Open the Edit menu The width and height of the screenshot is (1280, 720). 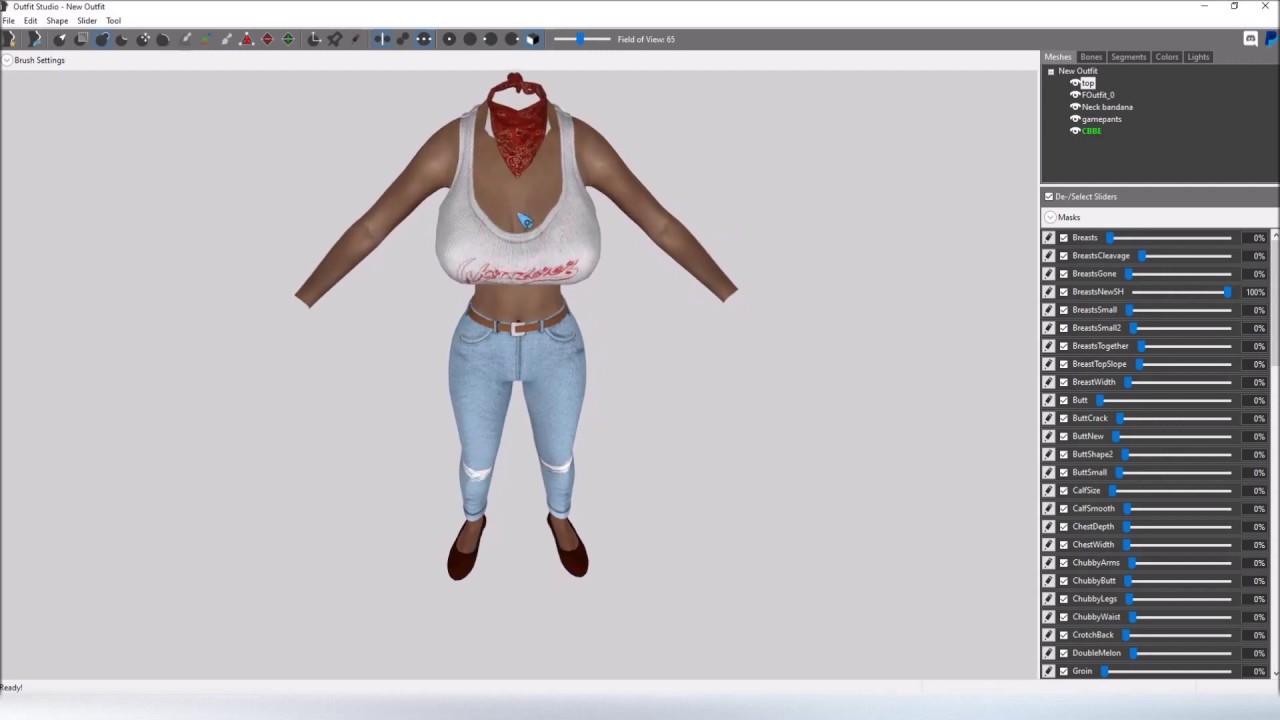pyautogui.click(x=31, y=21)
